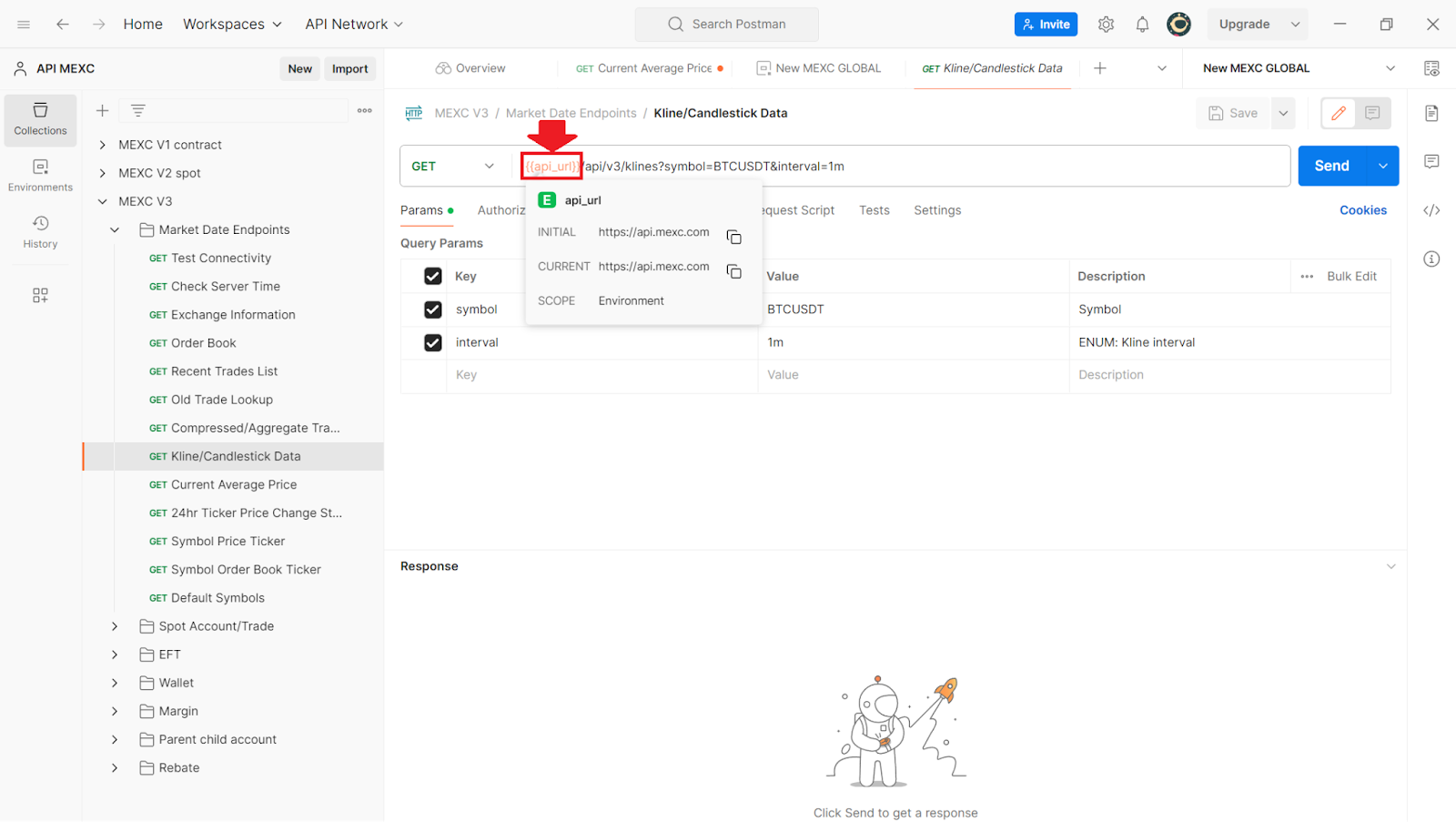Open the Workspaces menu
Image resolution: width=1456 pixels, height=822 pixels.
click(232, 25)
